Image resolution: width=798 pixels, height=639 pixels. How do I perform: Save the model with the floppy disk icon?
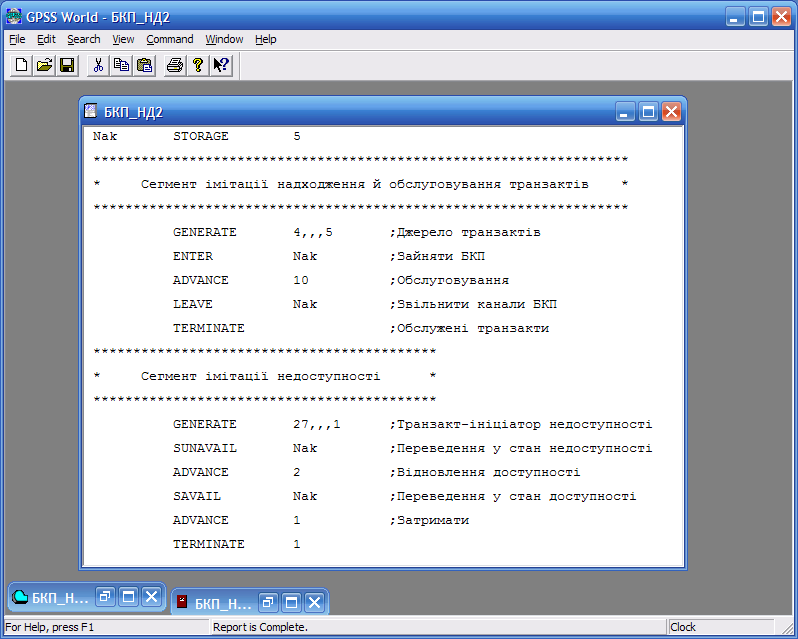click(x=67, y=66)
